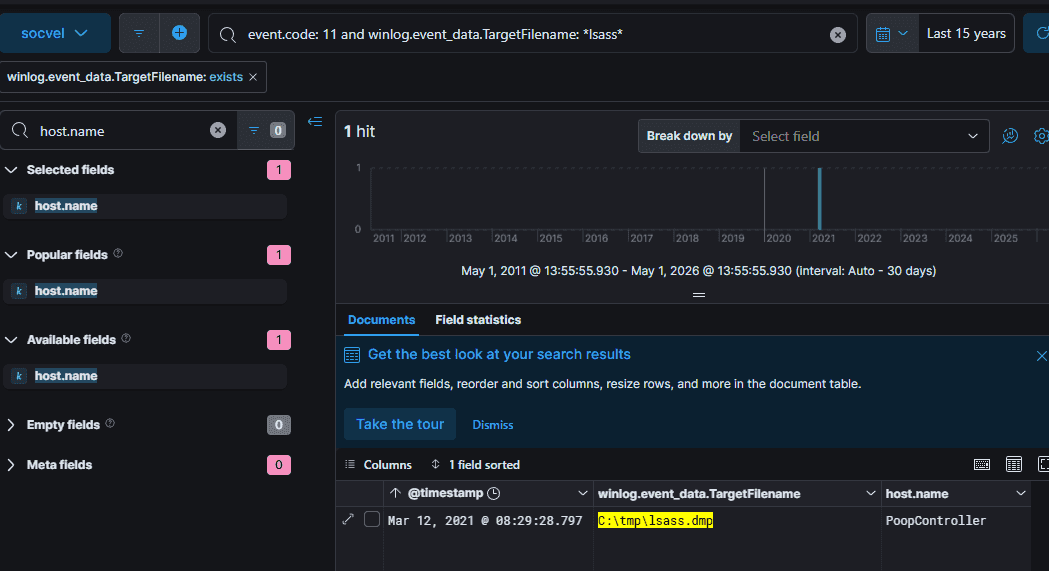
Task: Switch to the Field statistics tab
Action: (478, 320)
